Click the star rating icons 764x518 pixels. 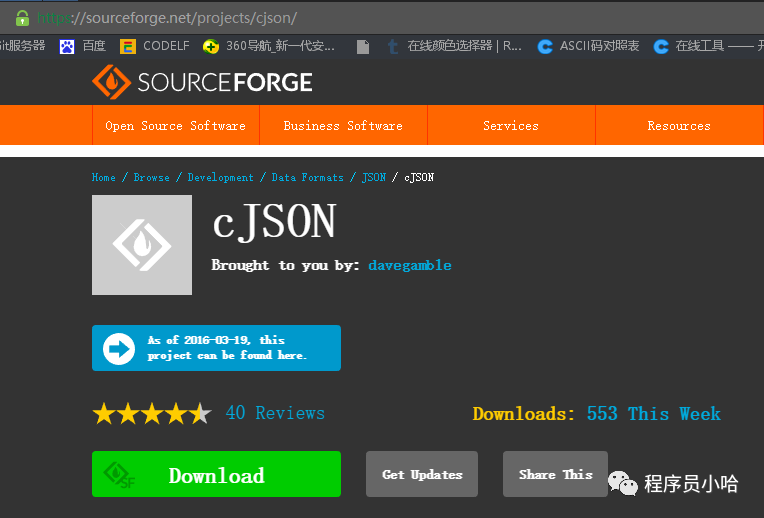pos(152,414)
